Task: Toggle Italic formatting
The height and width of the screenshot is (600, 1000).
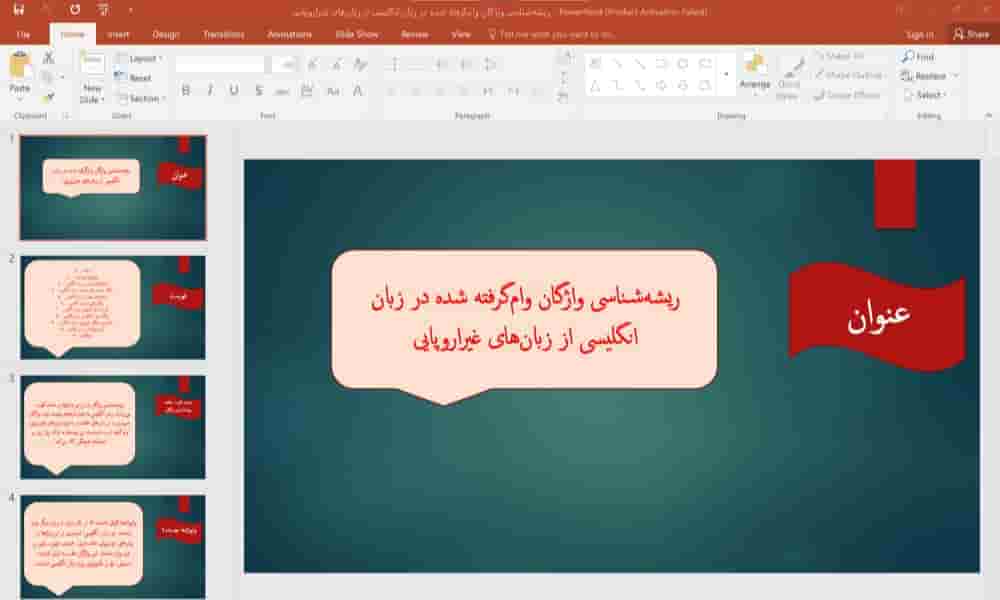Action: click(210, 91)
